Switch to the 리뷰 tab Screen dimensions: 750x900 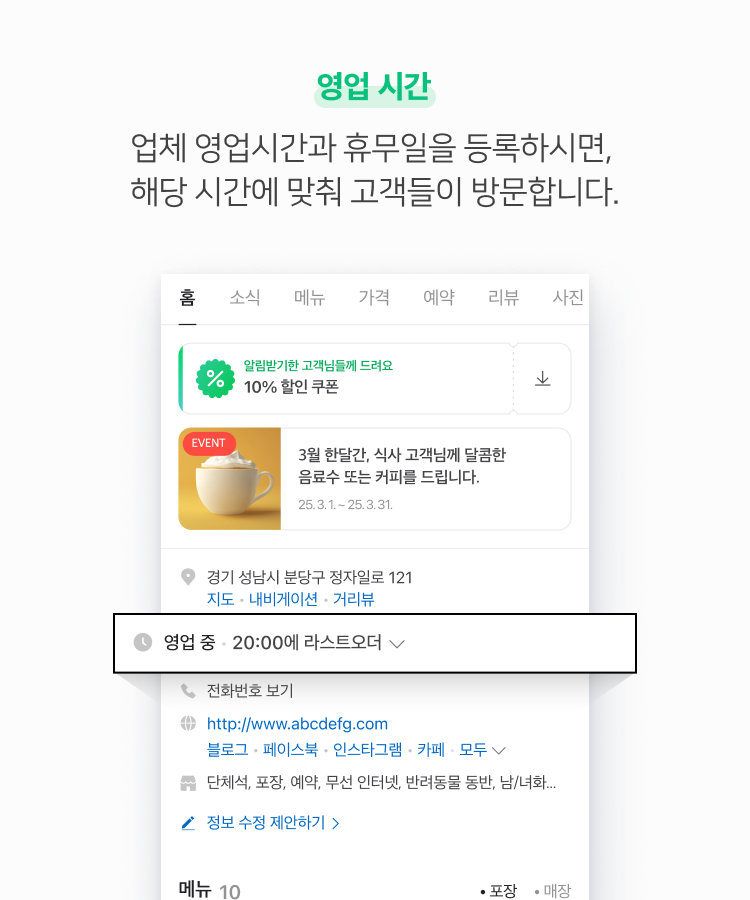click(x=503, y=297)
